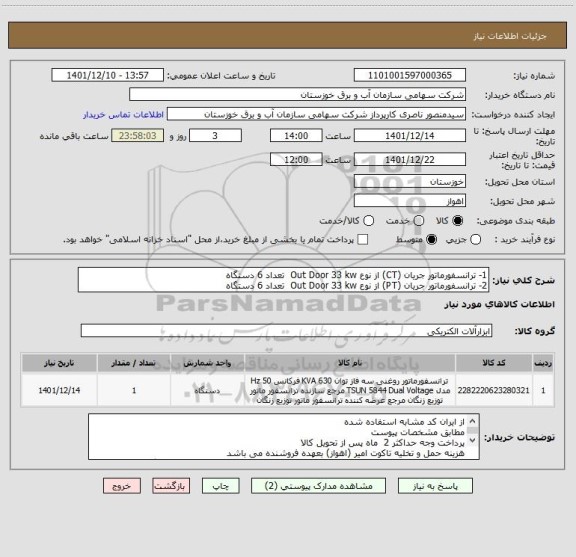576x557 pixels.
Task: Click the scroll up arrow in buyer notes
Action: (473, 421)
